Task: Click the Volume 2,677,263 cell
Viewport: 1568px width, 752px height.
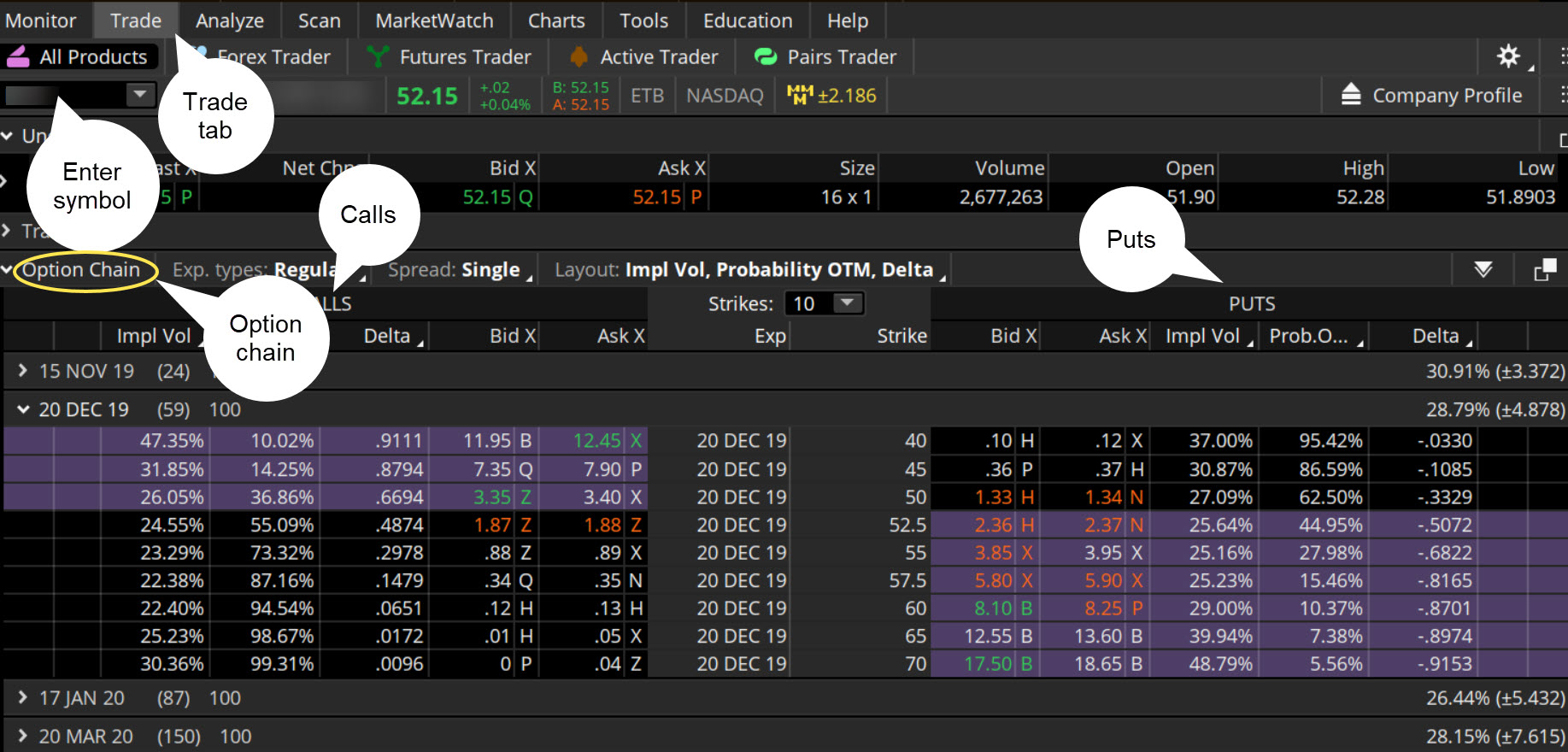Action: click(1001, 197)
